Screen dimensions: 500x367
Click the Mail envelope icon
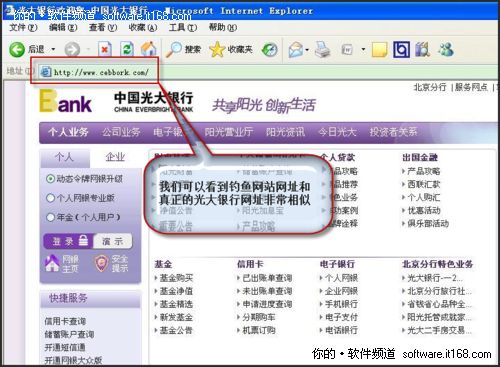[296, 50]
